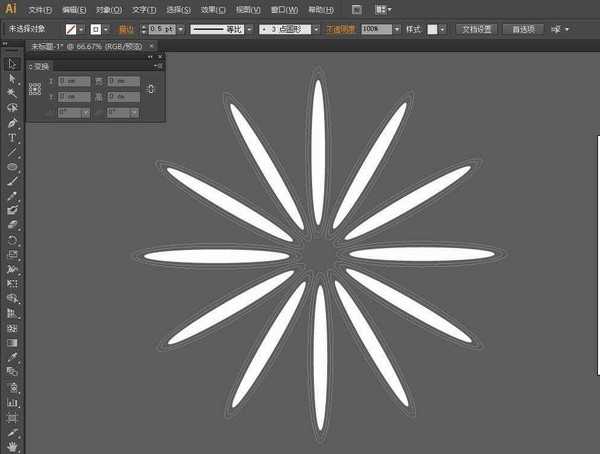Click the fill color swatch in control bar
The width and height of the screenshot is (600, 454).
70,30
